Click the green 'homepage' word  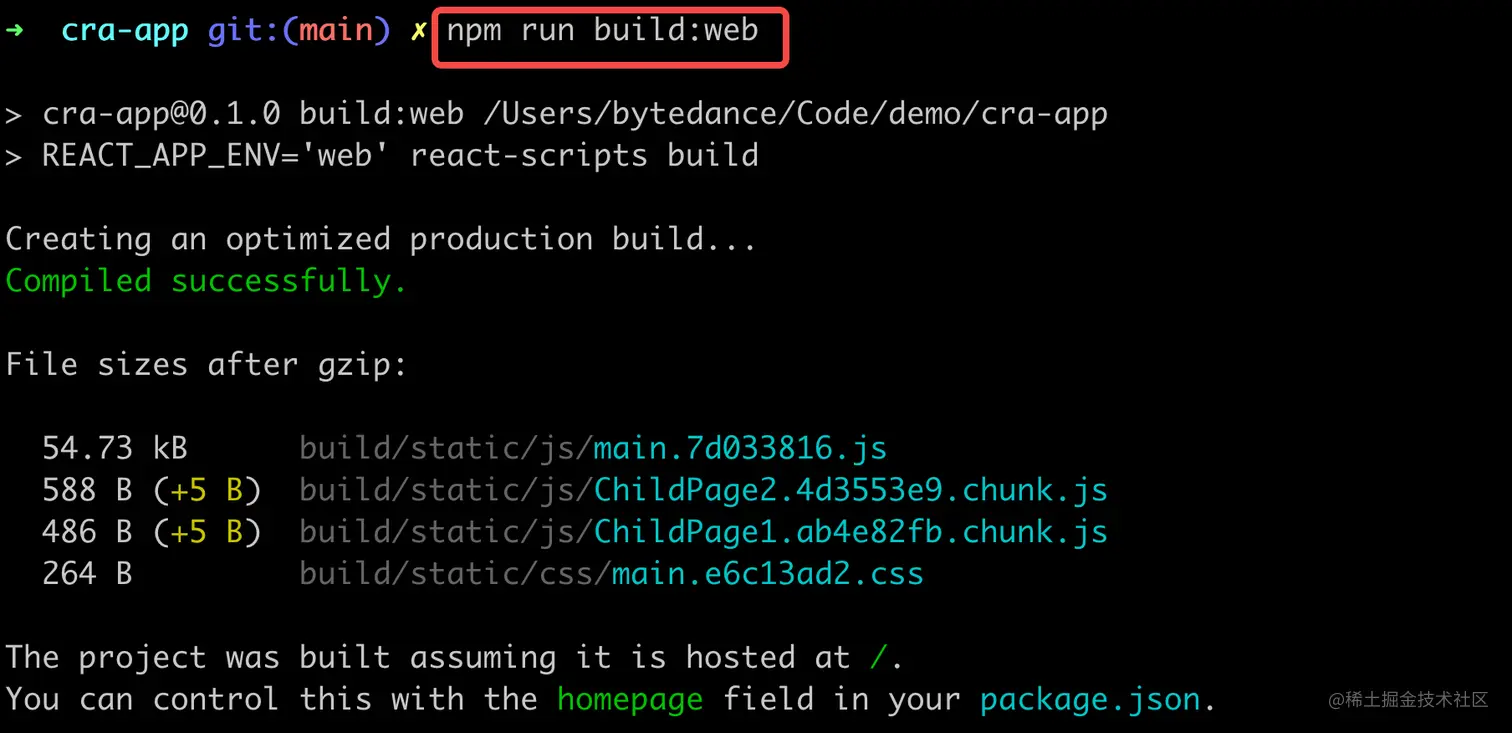tap(630, 699)
